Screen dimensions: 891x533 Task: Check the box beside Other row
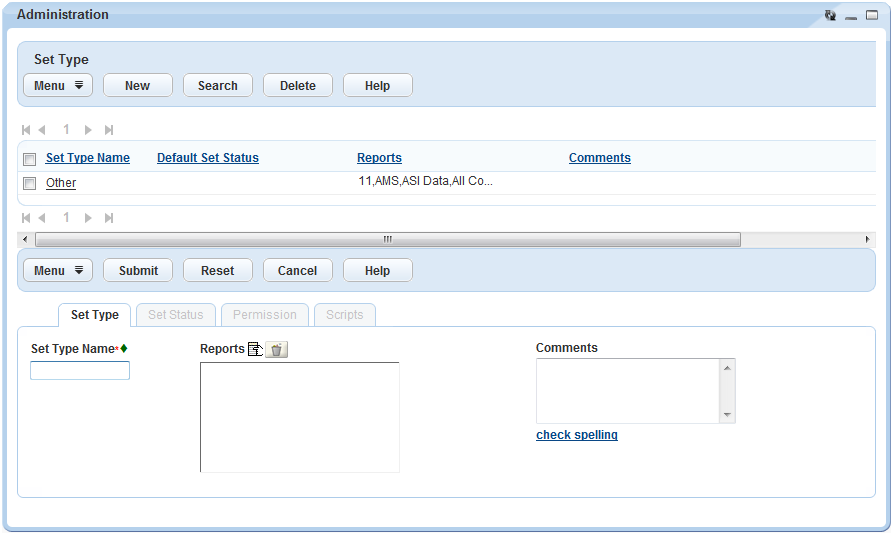coord(30,183)
